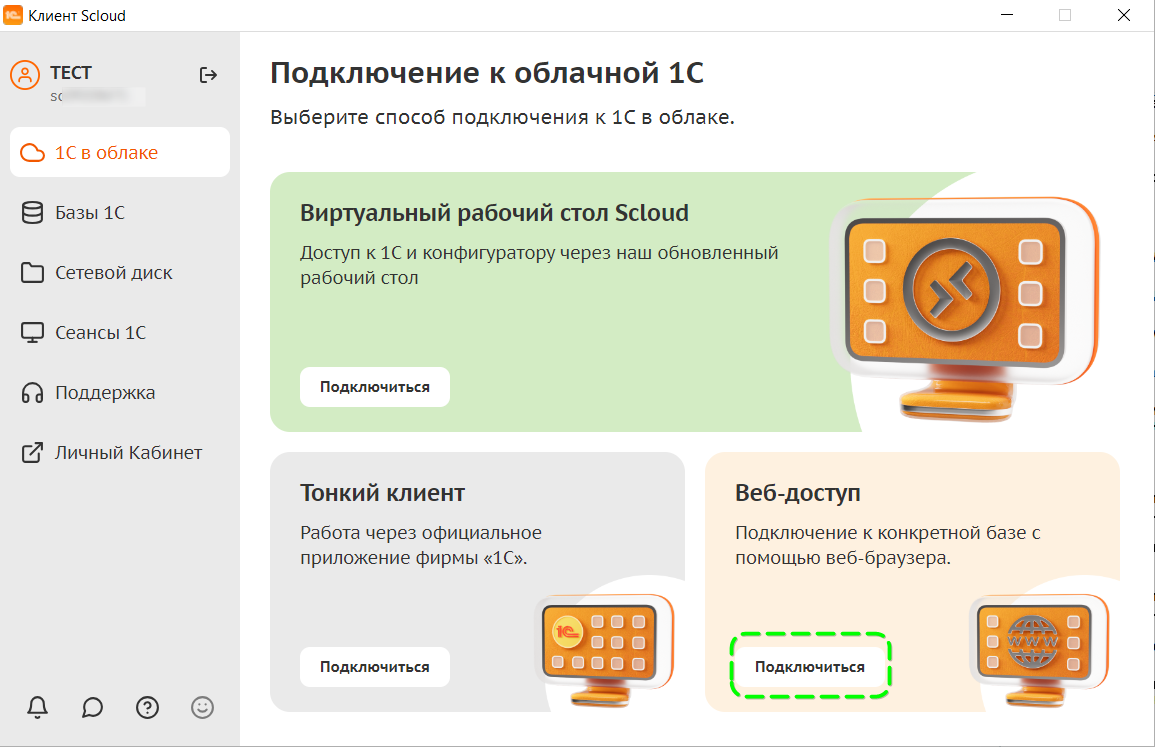Screen dimensions: 1155x747
Task: Click the database icon for Базы 1С
Action: coord(32,212)
